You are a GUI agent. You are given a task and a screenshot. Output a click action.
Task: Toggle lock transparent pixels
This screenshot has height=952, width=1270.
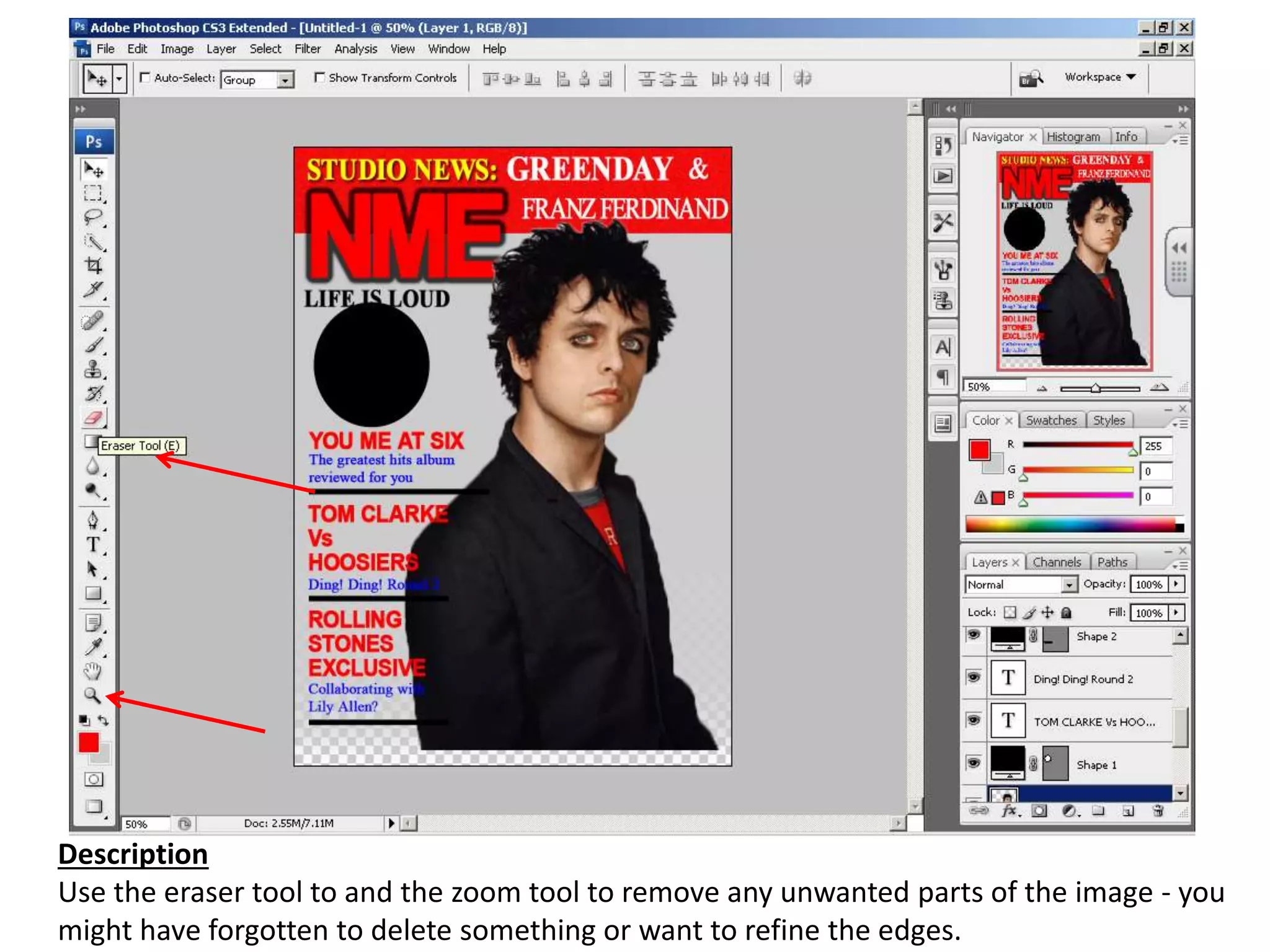pos(1010,612)
